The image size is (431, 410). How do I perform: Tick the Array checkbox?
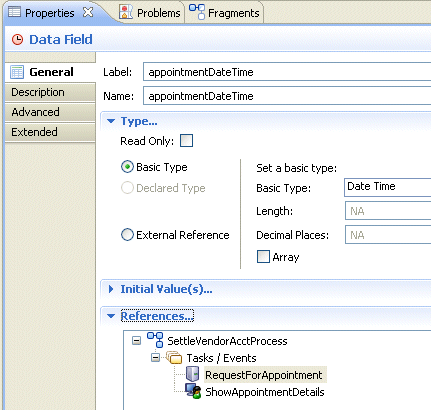pyautogui.click(x=263, y=257)
